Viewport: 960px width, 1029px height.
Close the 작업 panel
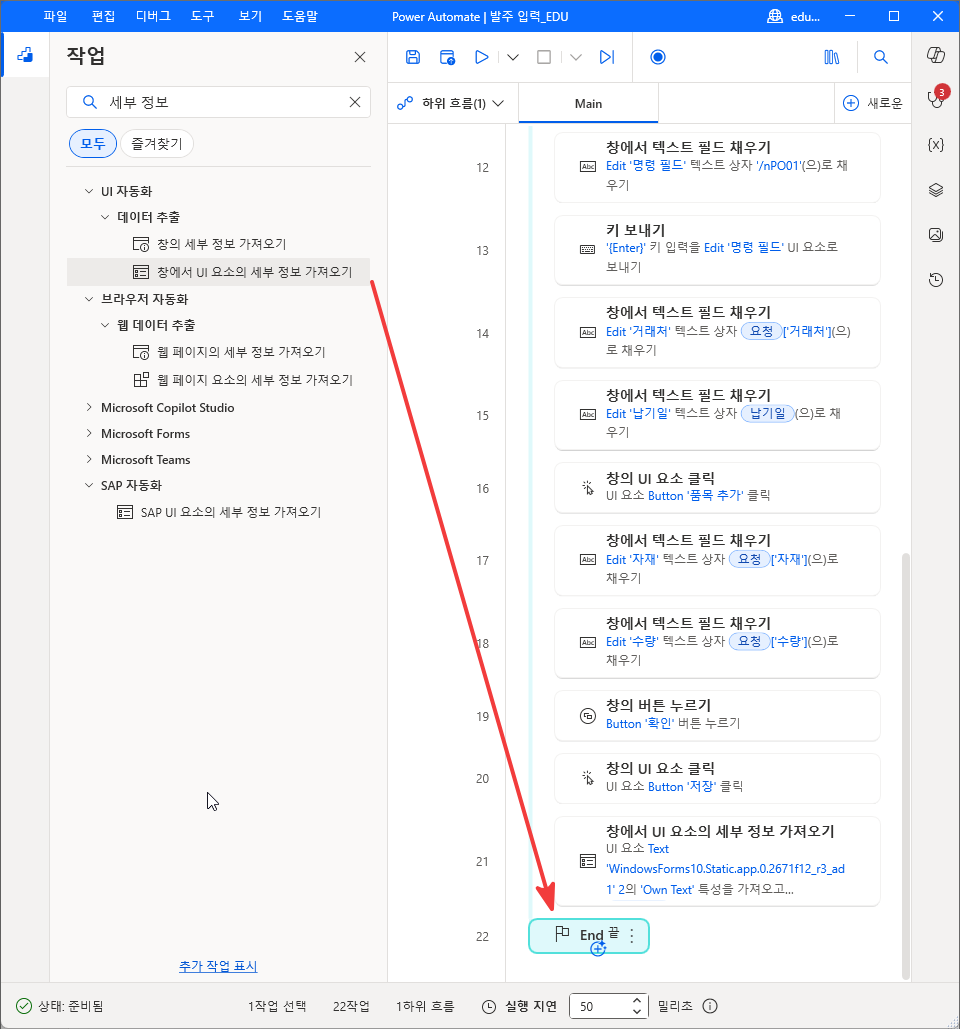[x=360, y=57]
